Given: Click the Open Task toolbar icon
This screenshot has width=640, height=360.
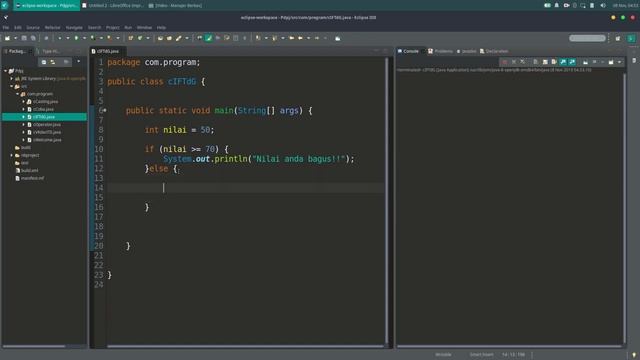Looking at the screenshot, I should pos(169,38).
